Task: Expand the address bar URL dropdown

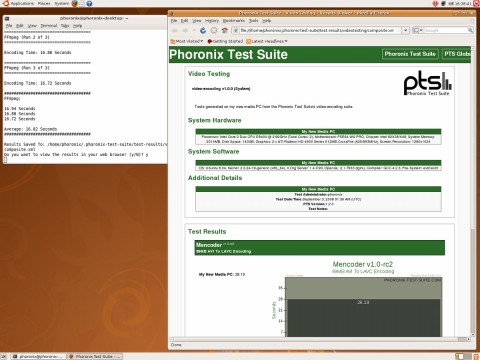Action: pyautogui.click(x=405, y=30)
